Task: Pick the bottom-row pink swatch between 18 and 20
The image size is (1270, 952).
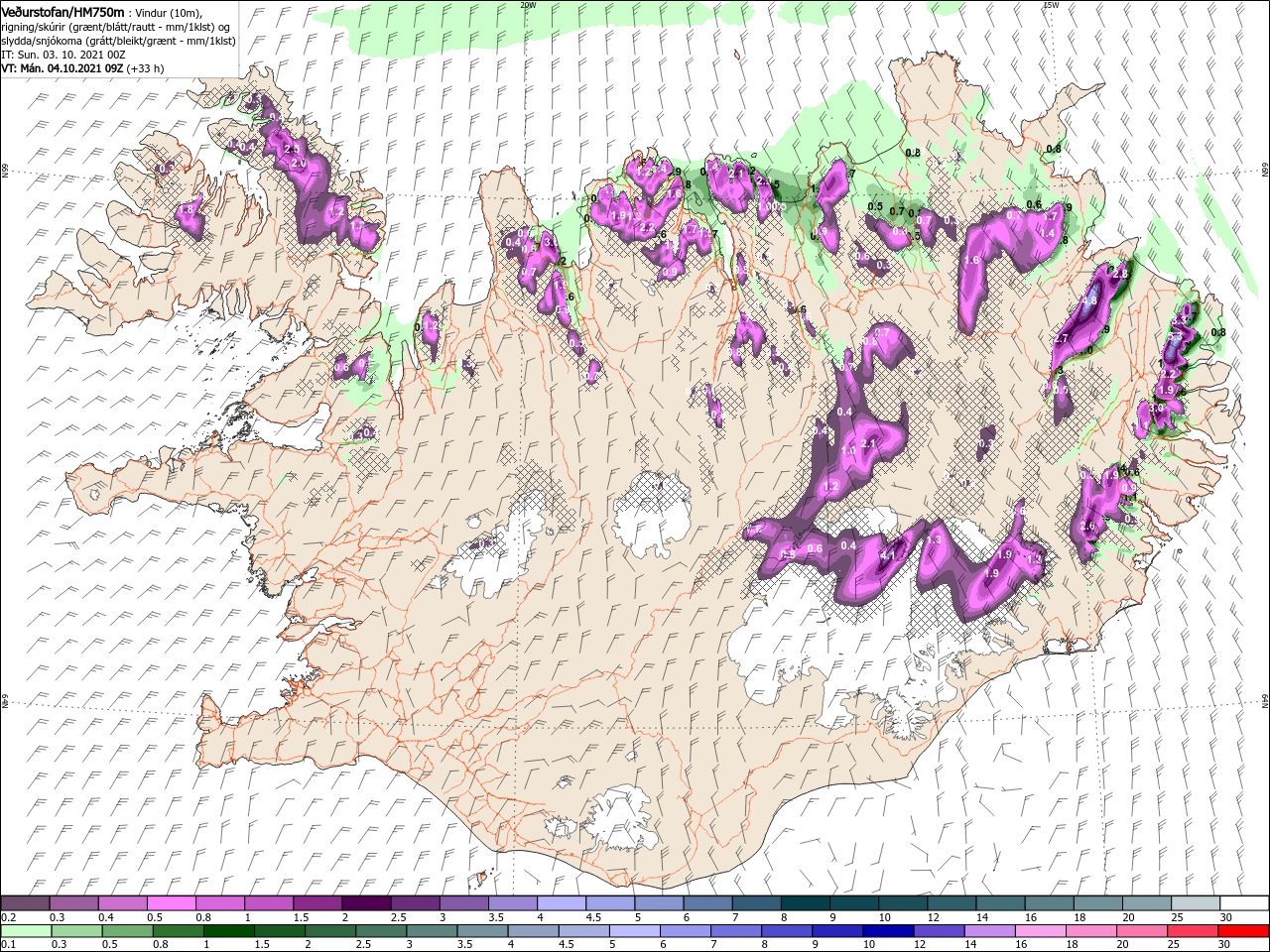Action: (x=1091, y=931)
